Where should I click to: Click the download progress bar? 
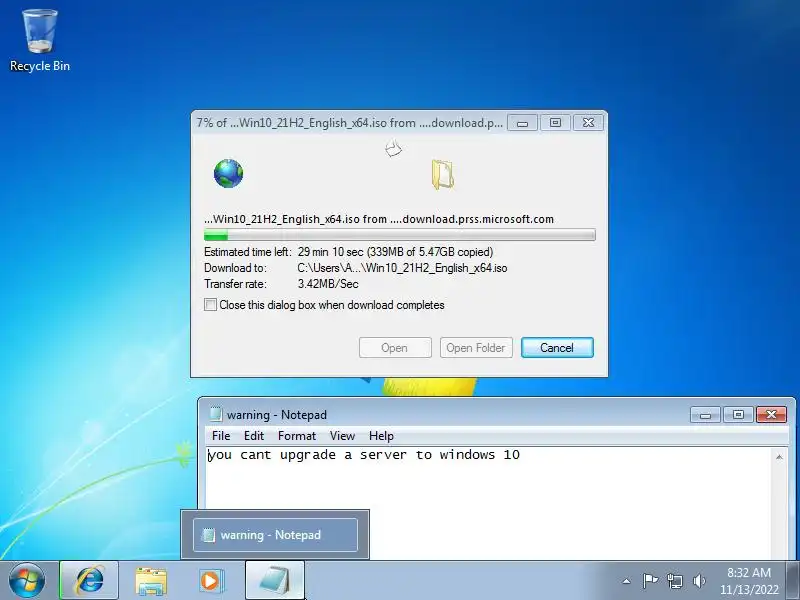[x=399, y=235]
